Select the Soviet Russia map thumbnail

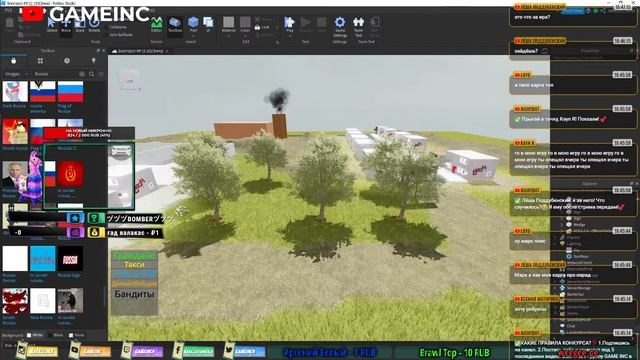coord(15,301)
